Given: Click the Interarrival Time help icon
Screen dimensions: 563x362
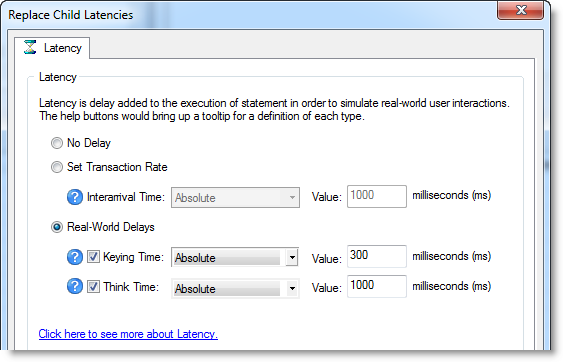Looking at the screenshot, I should (75, 197).
